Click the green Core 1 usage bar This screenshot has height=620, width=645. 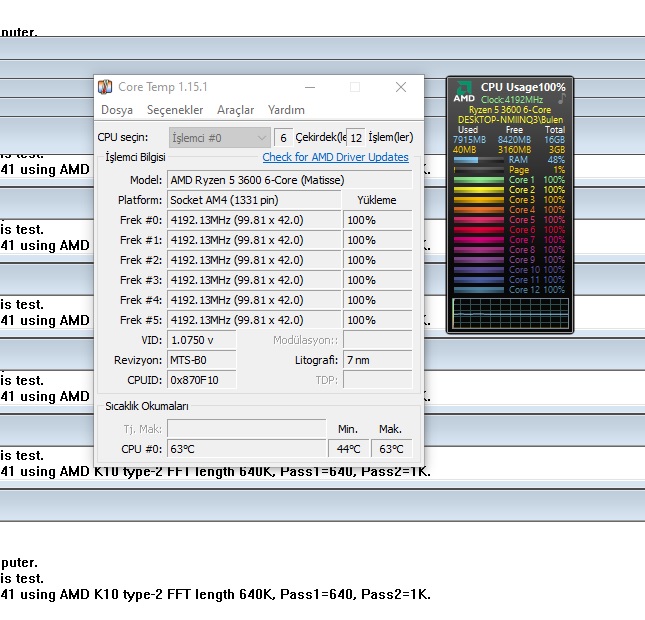[x=478, y=180]
